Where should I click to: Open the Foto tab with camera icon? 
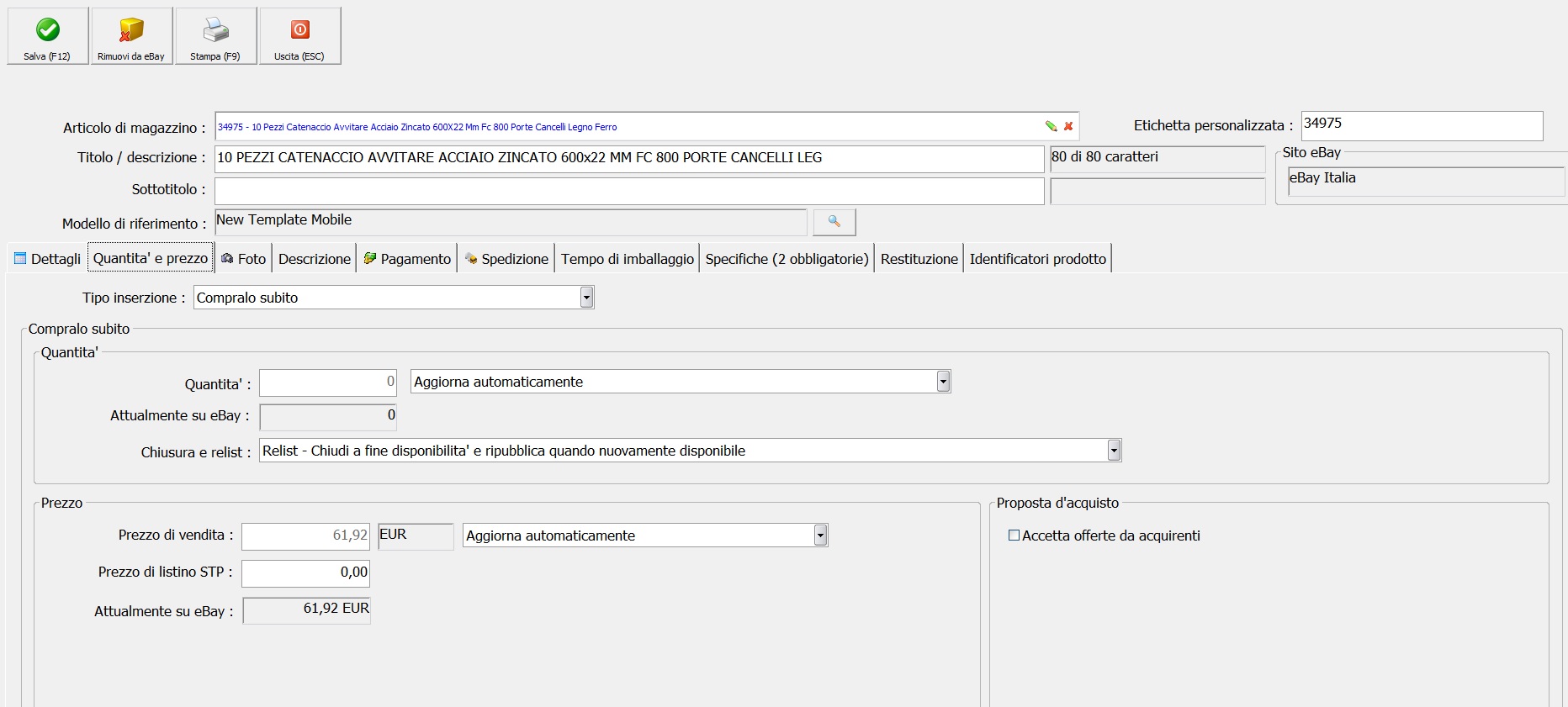(x=243, y=259)
